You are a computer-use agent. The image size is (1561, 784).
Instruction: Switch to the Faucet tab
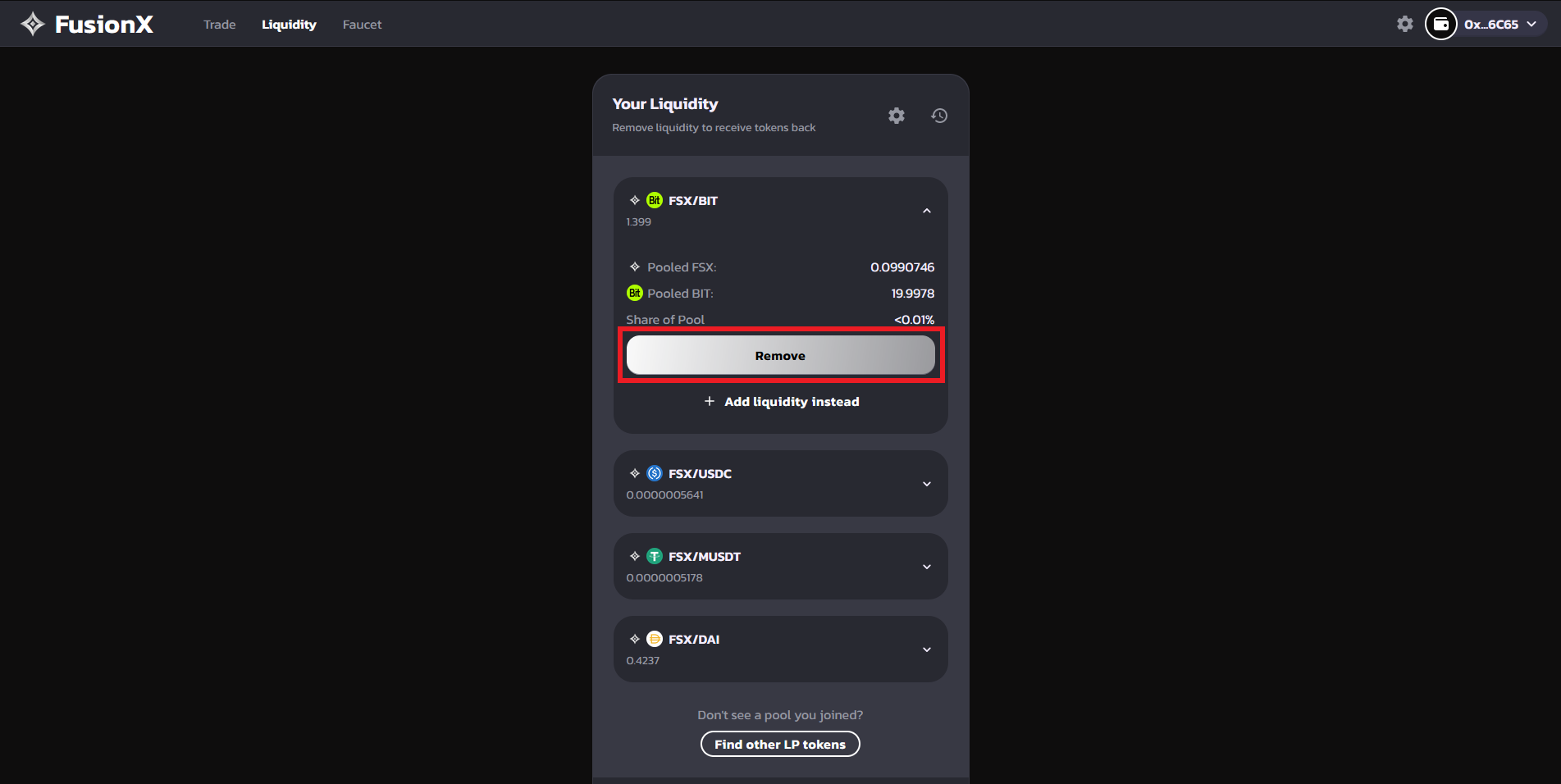(x=362, y=25)
